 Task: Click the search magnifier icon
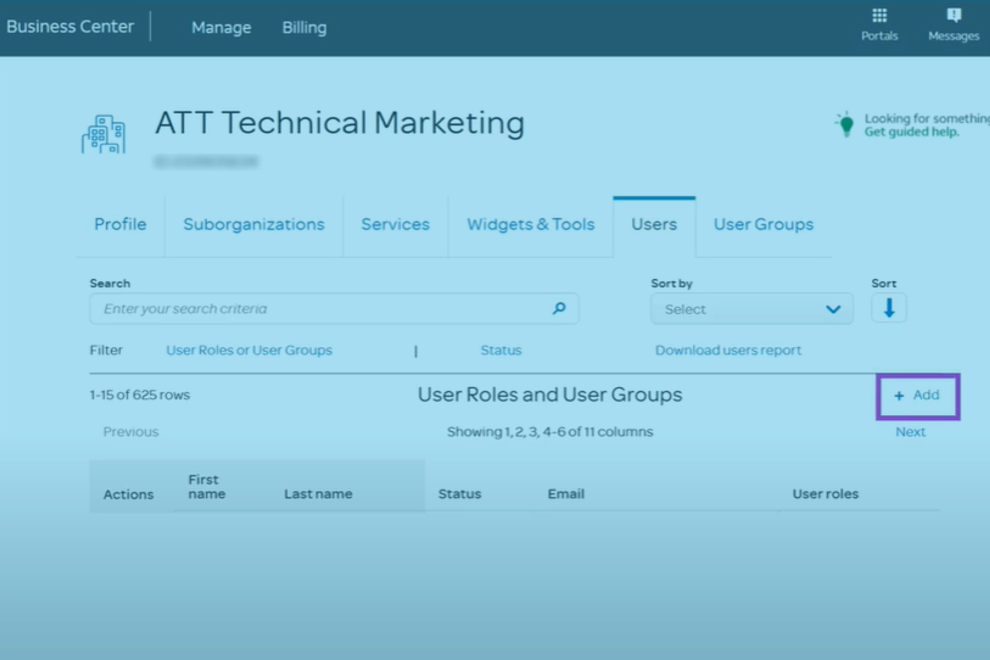click(559, 308)
